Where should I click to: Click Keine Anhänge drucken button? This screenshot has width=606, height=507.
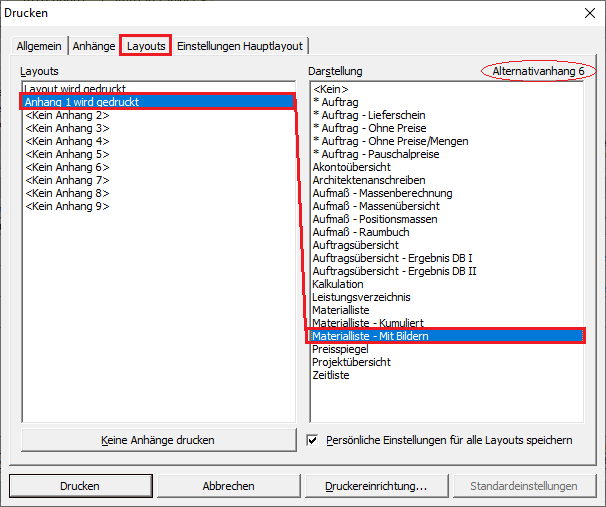[158, 440]
